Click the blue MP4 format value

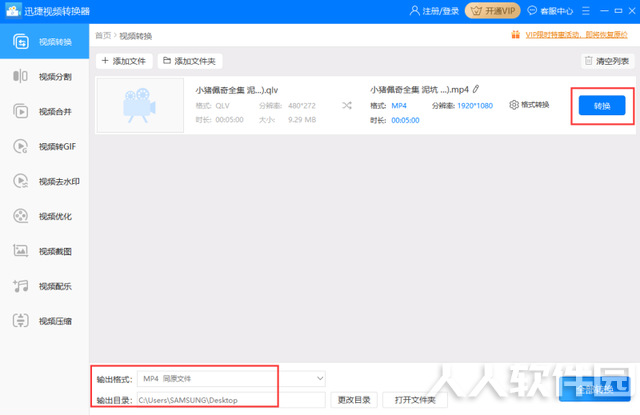(399, 106)
